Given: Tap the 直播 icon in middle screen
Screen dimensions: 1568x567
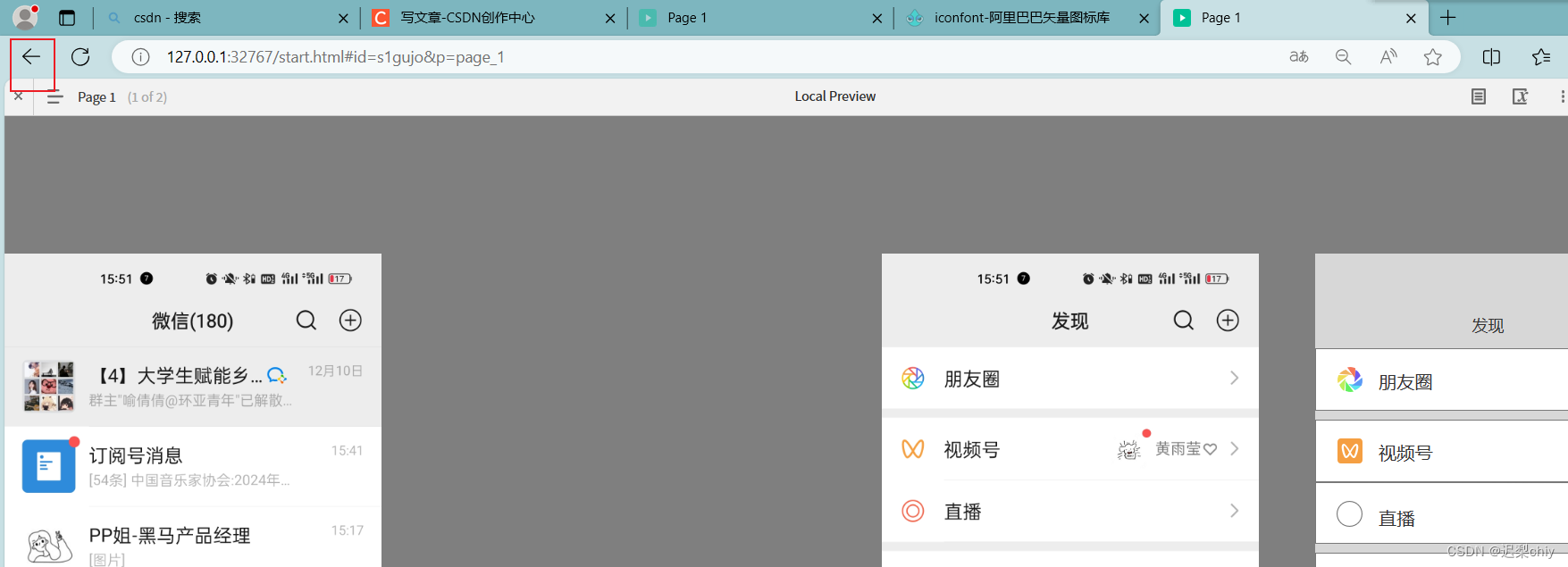Looking at the screenshot, I should [913, 512].
